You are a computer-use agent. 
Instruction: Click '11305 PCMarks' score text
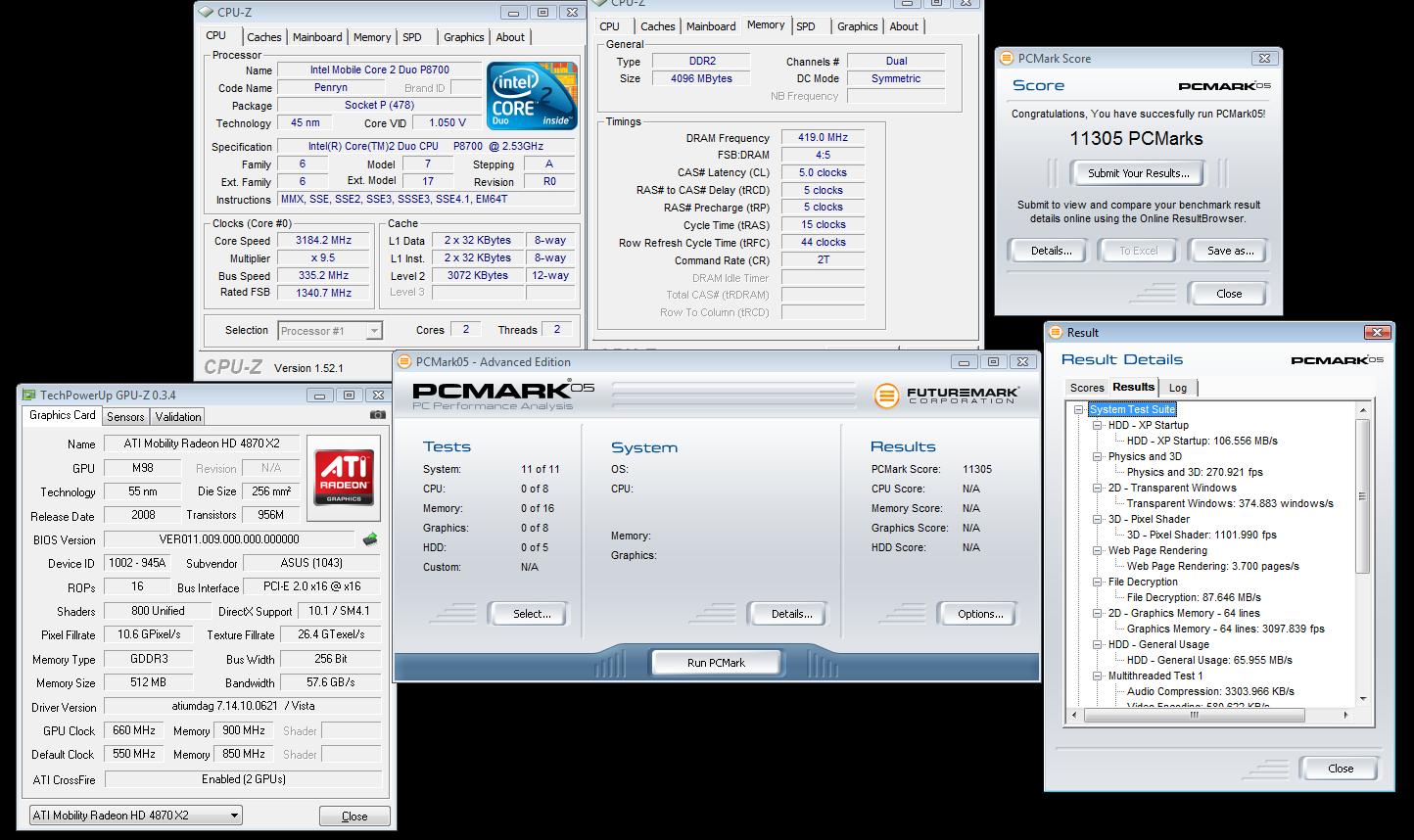(1136, 138)
